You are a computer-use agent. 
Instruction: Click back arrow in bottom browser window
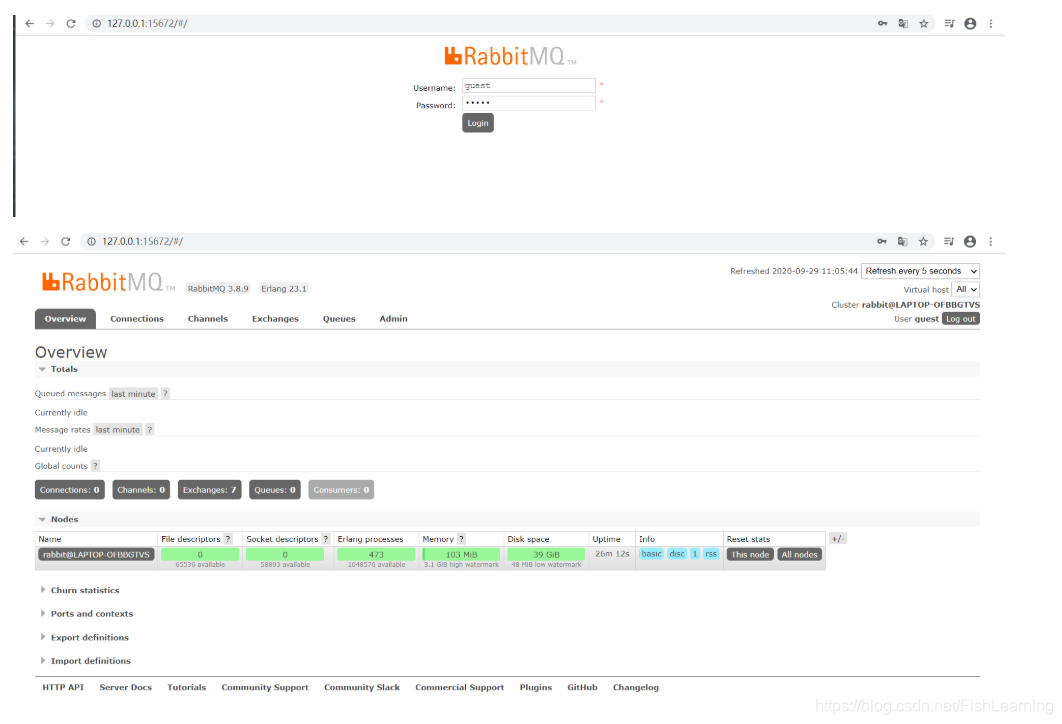pos(24,242)
